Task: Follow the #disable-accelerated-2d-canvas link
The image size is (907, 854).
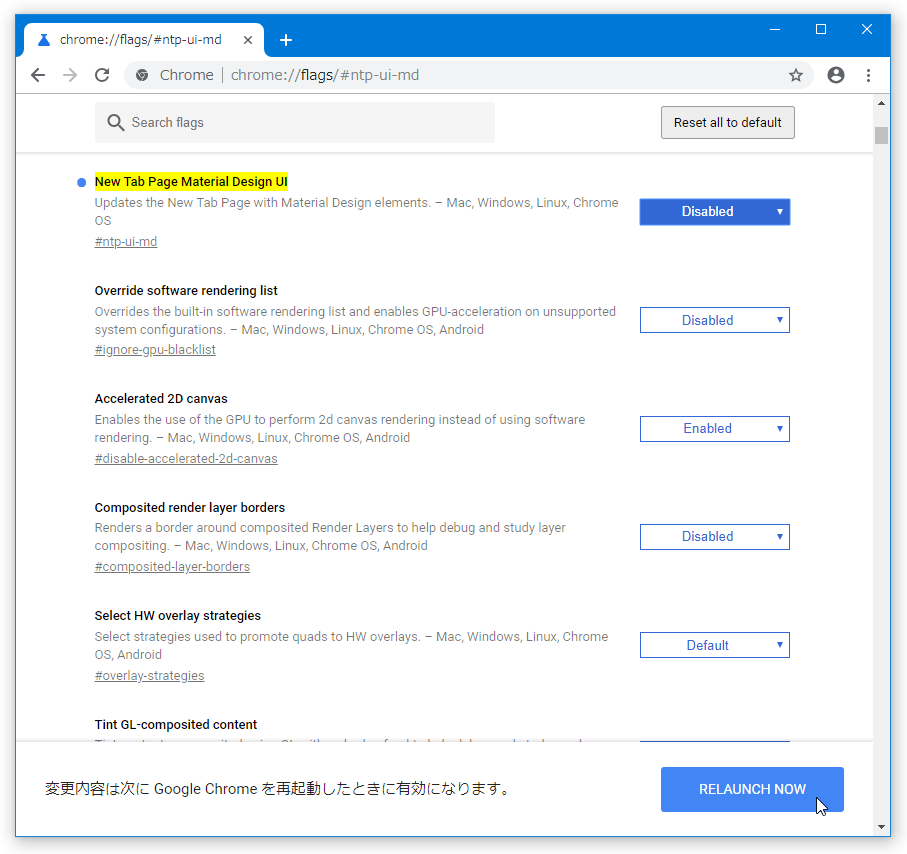Action: tap(186, 459)
